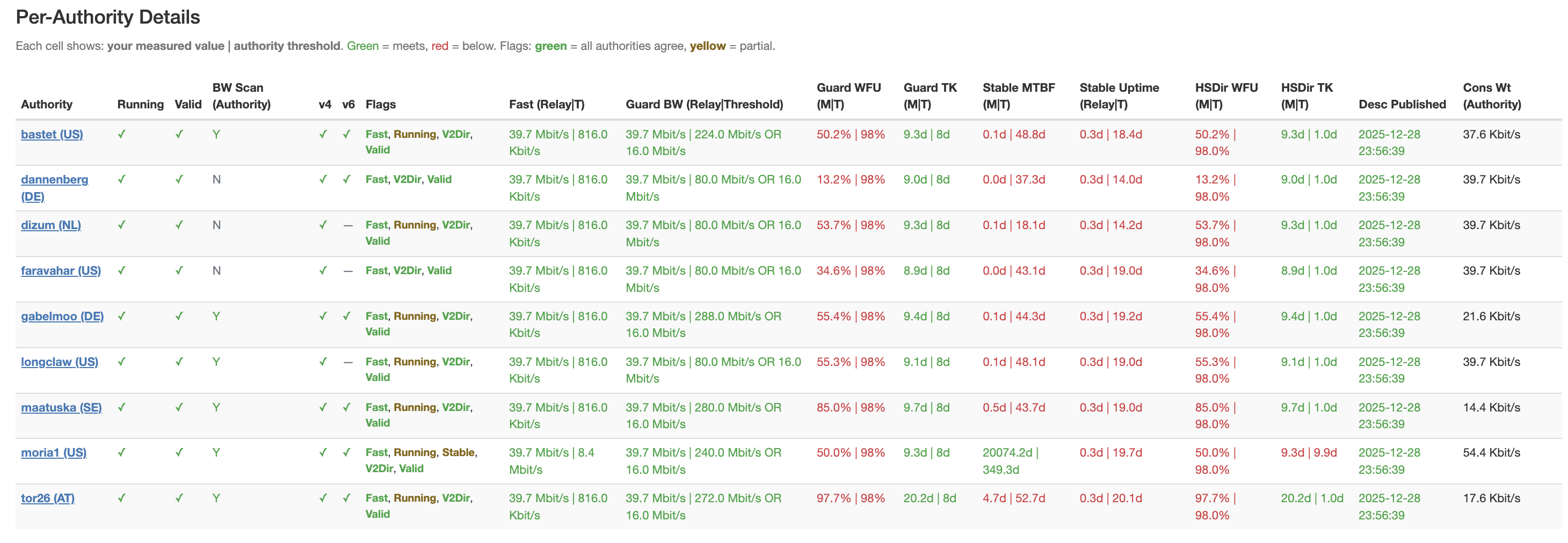Click the v6 checkmark in dannenberg row
This screenshot has height=543, width=1568.
click(347, 179)
